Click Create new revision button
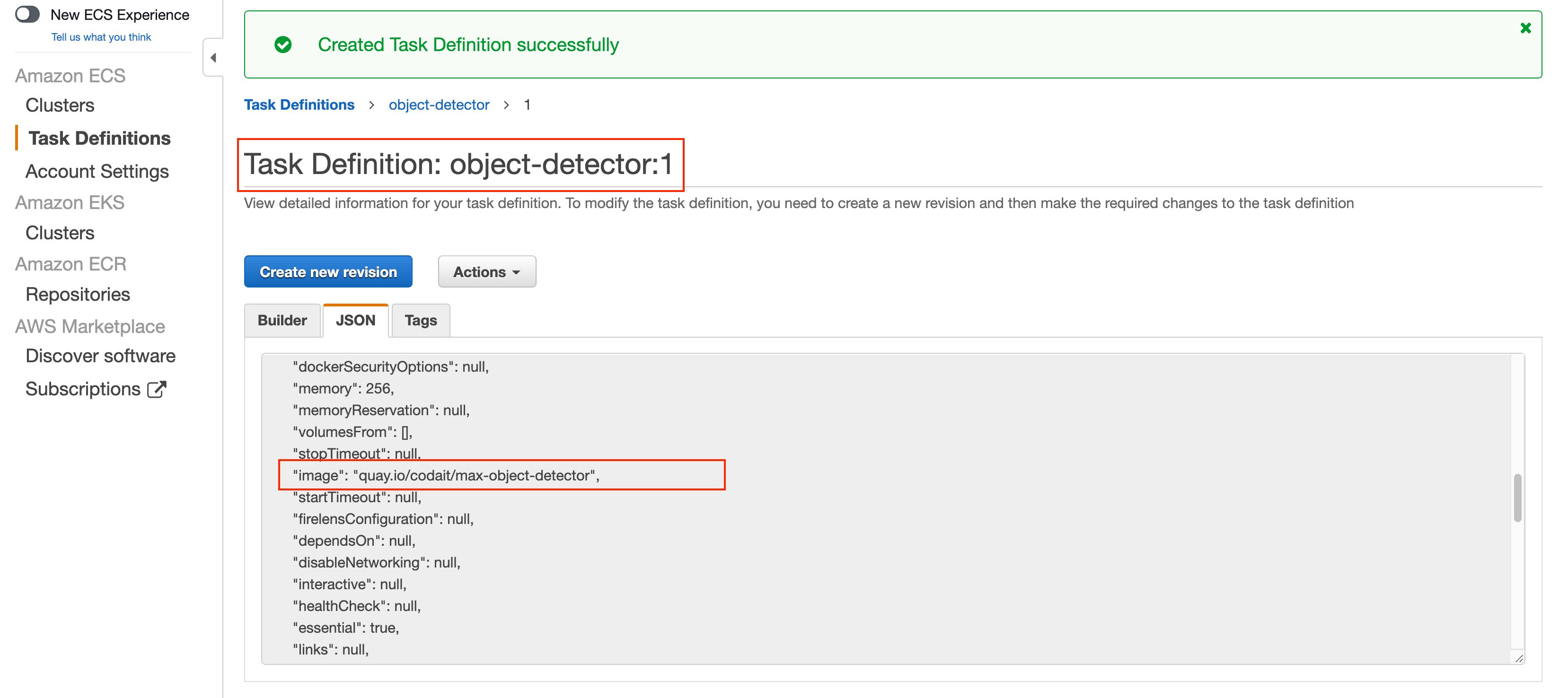 (x=328, y=271)
